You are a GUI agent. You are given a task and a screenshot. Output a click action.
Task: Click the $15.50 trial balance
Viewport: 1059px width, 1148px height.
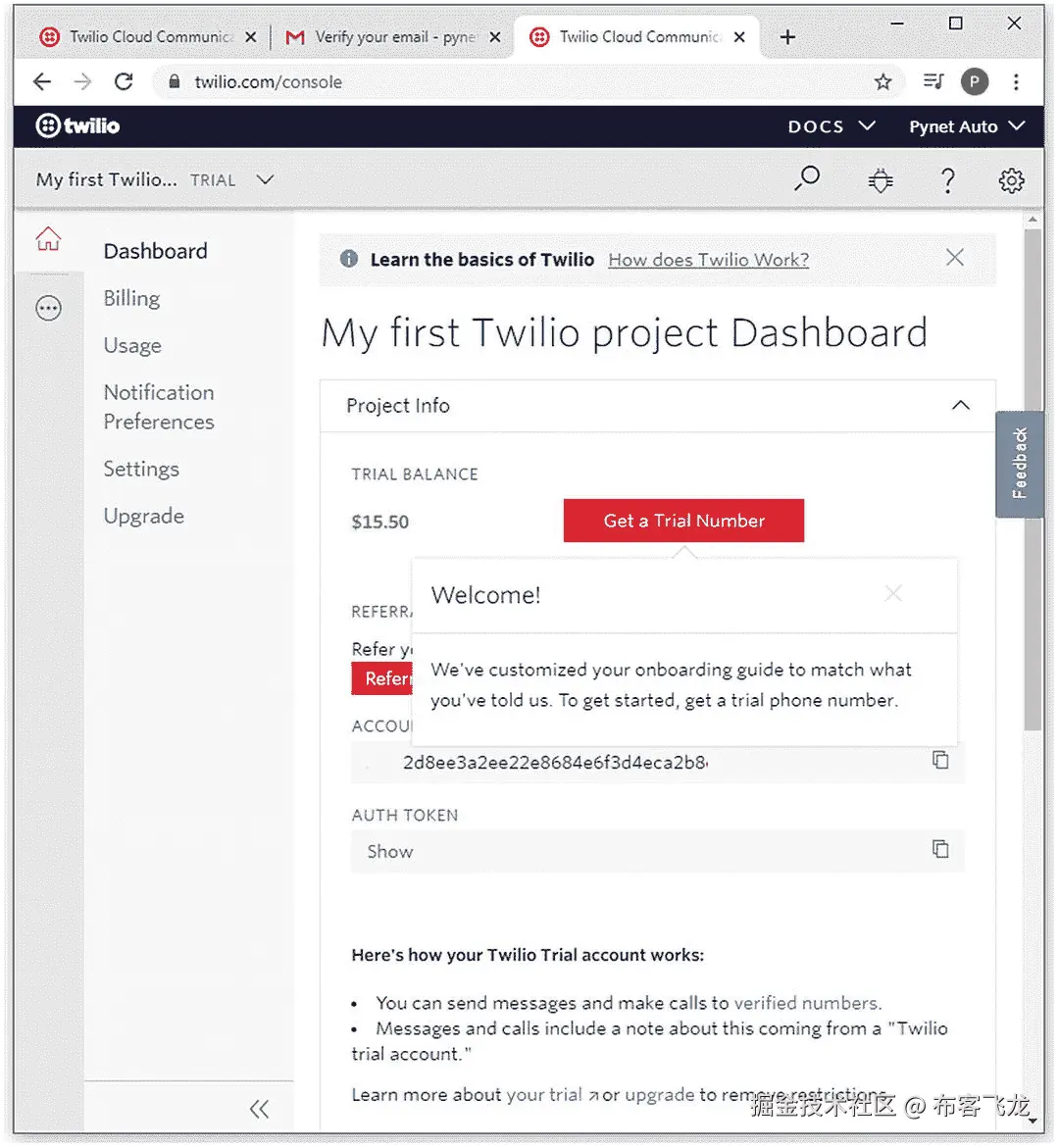(x=379, y=522)
